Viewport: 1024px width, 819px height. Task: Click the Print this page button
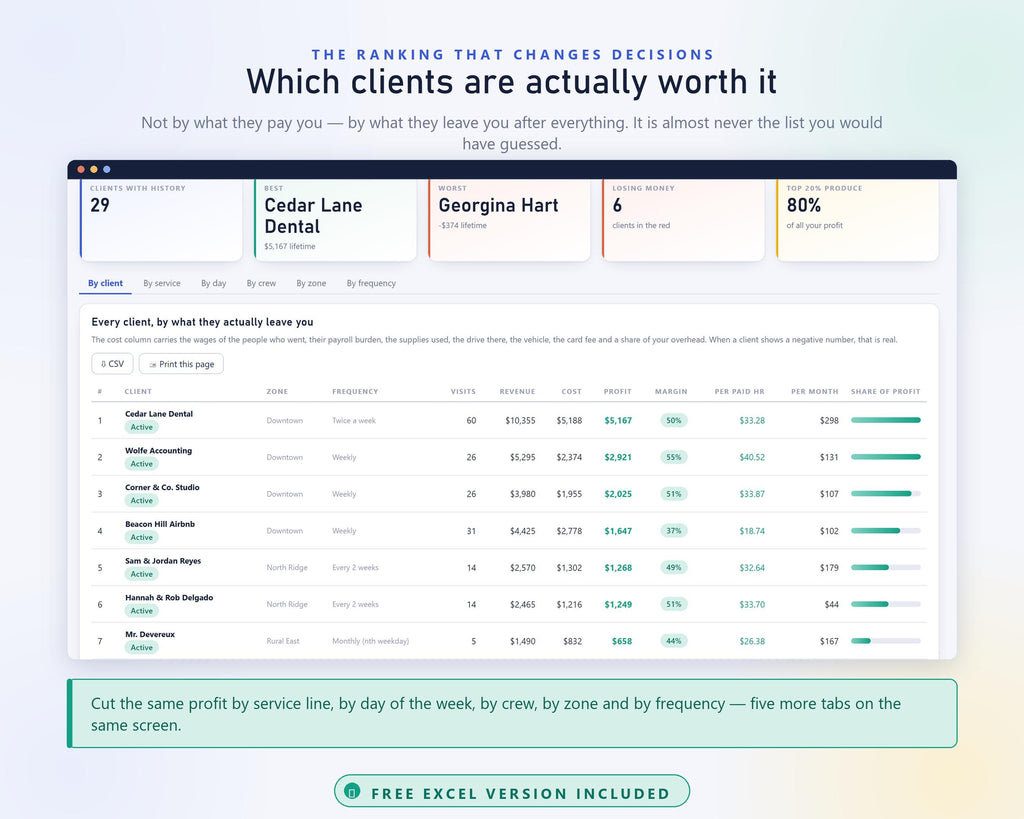(x=181, y=364)
